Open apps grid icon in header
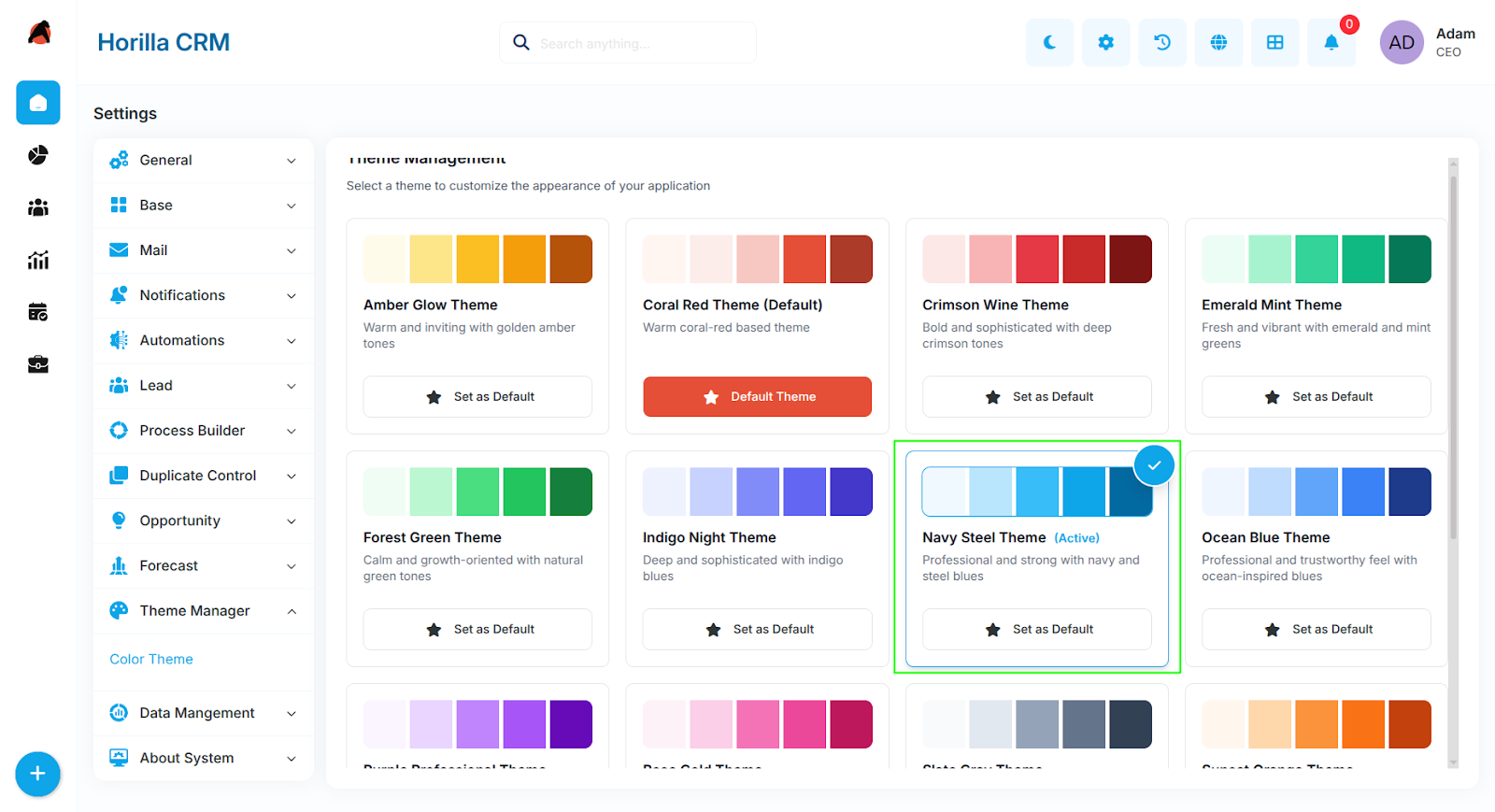 1274,42
